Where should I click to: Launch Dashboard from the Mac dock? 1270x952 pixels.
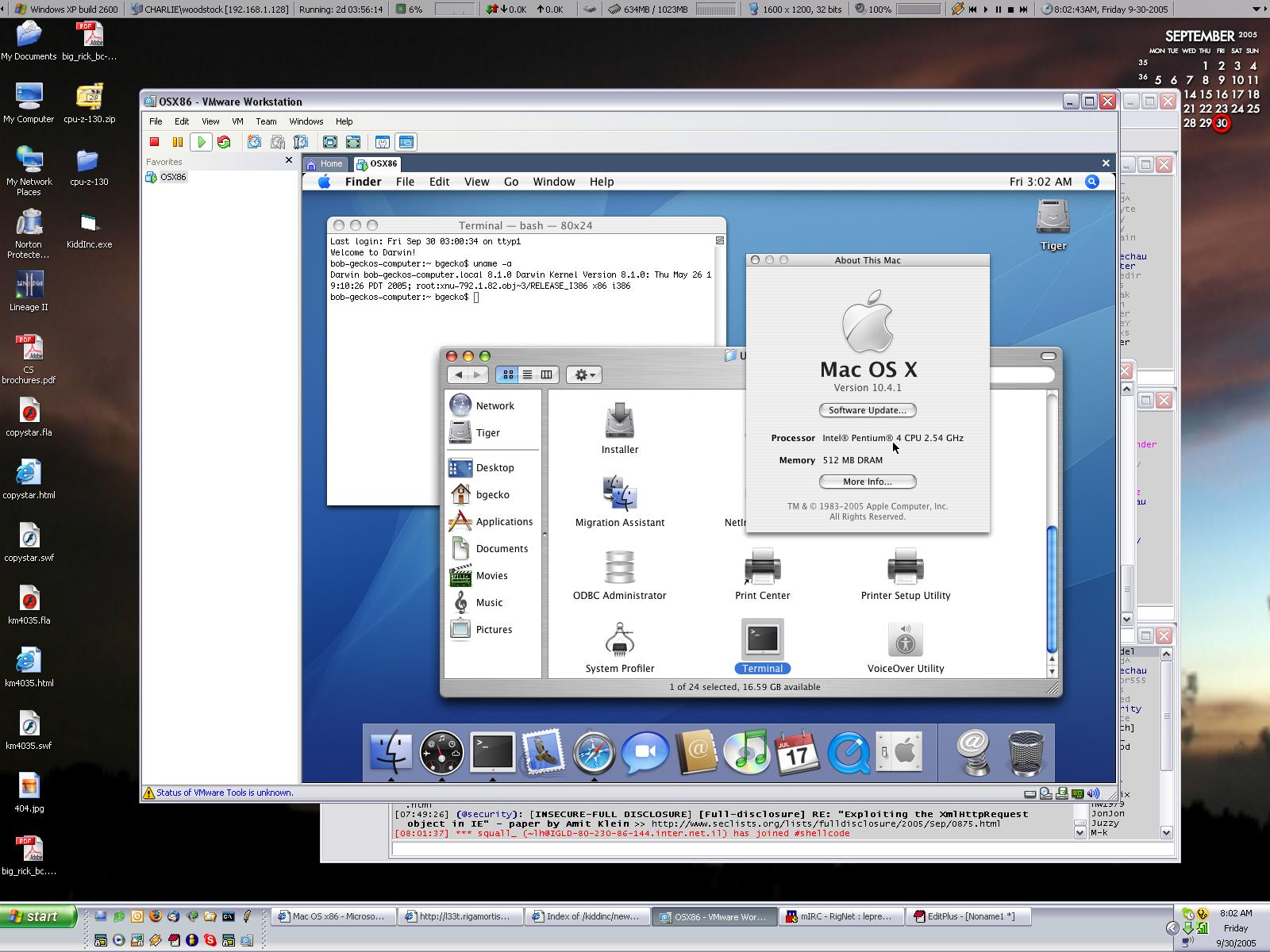[442, 752]
